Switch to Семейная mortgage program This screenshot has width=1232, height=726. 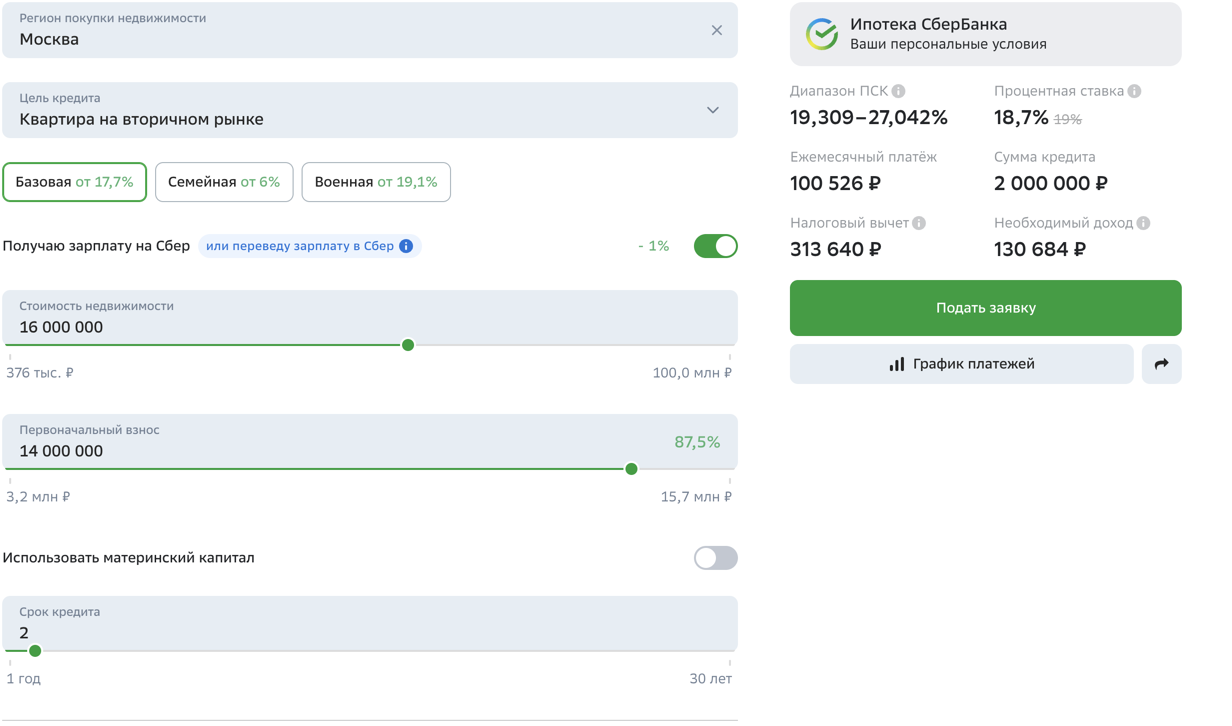point(224,182)
